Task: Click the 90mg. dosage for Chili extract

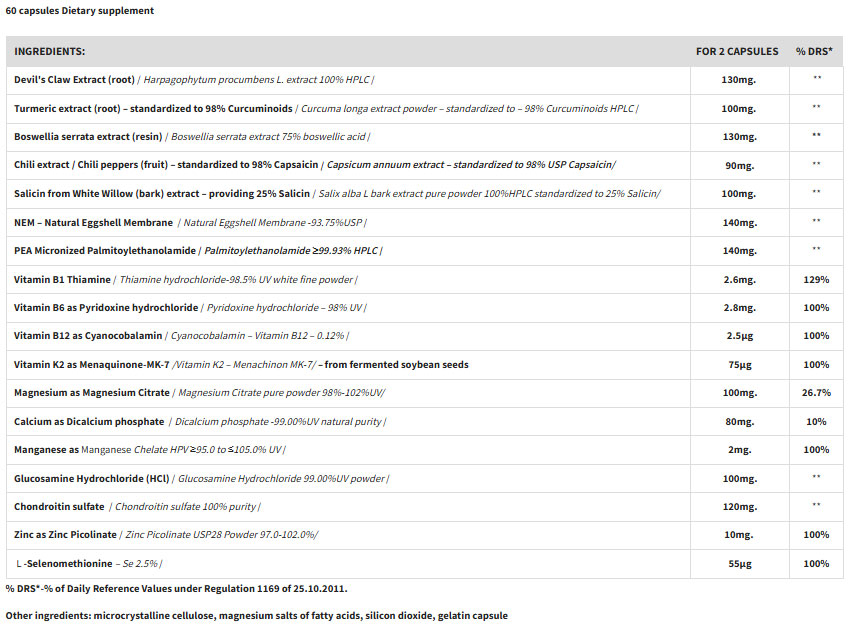Action: (739, 164)
